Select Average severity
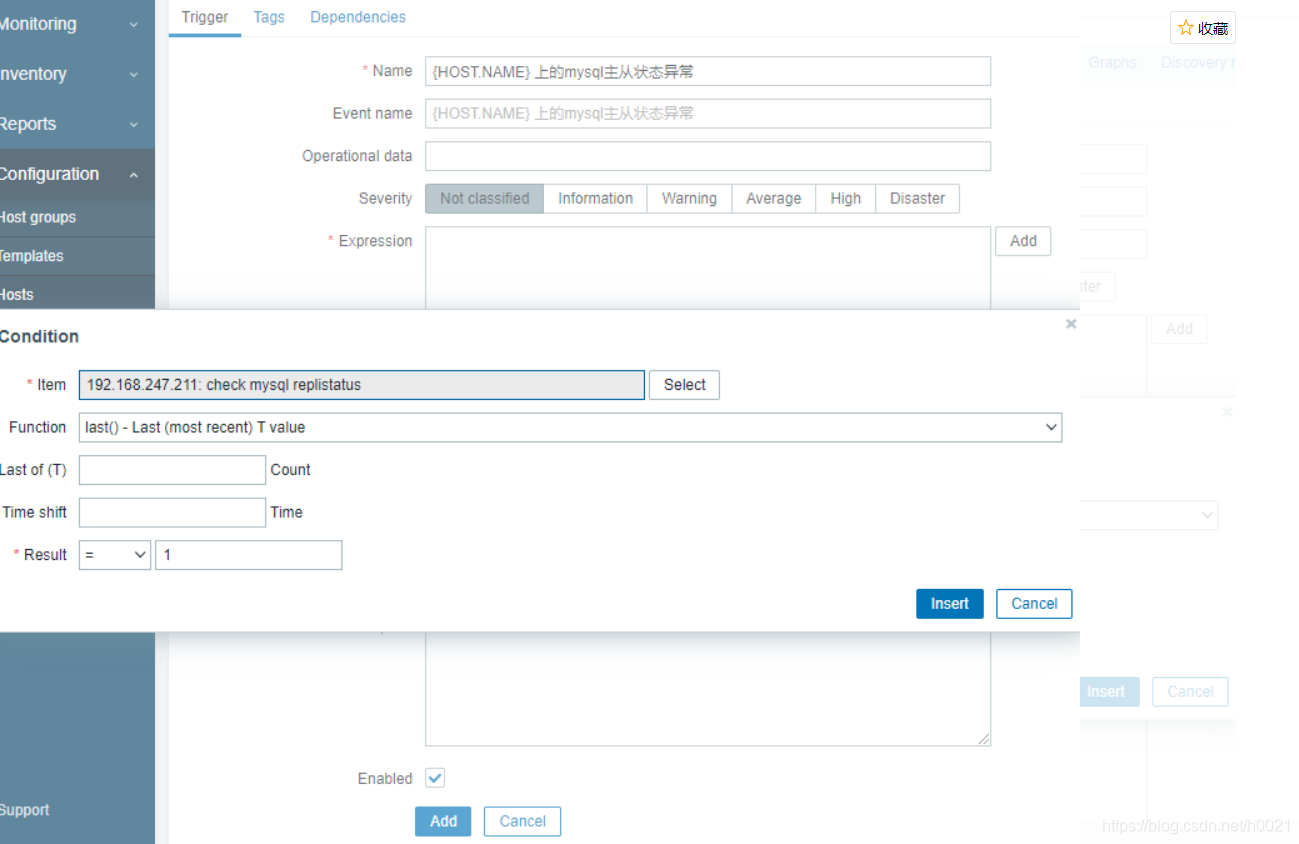This screenshot has width=1299, height=844. tap(773, 198)
